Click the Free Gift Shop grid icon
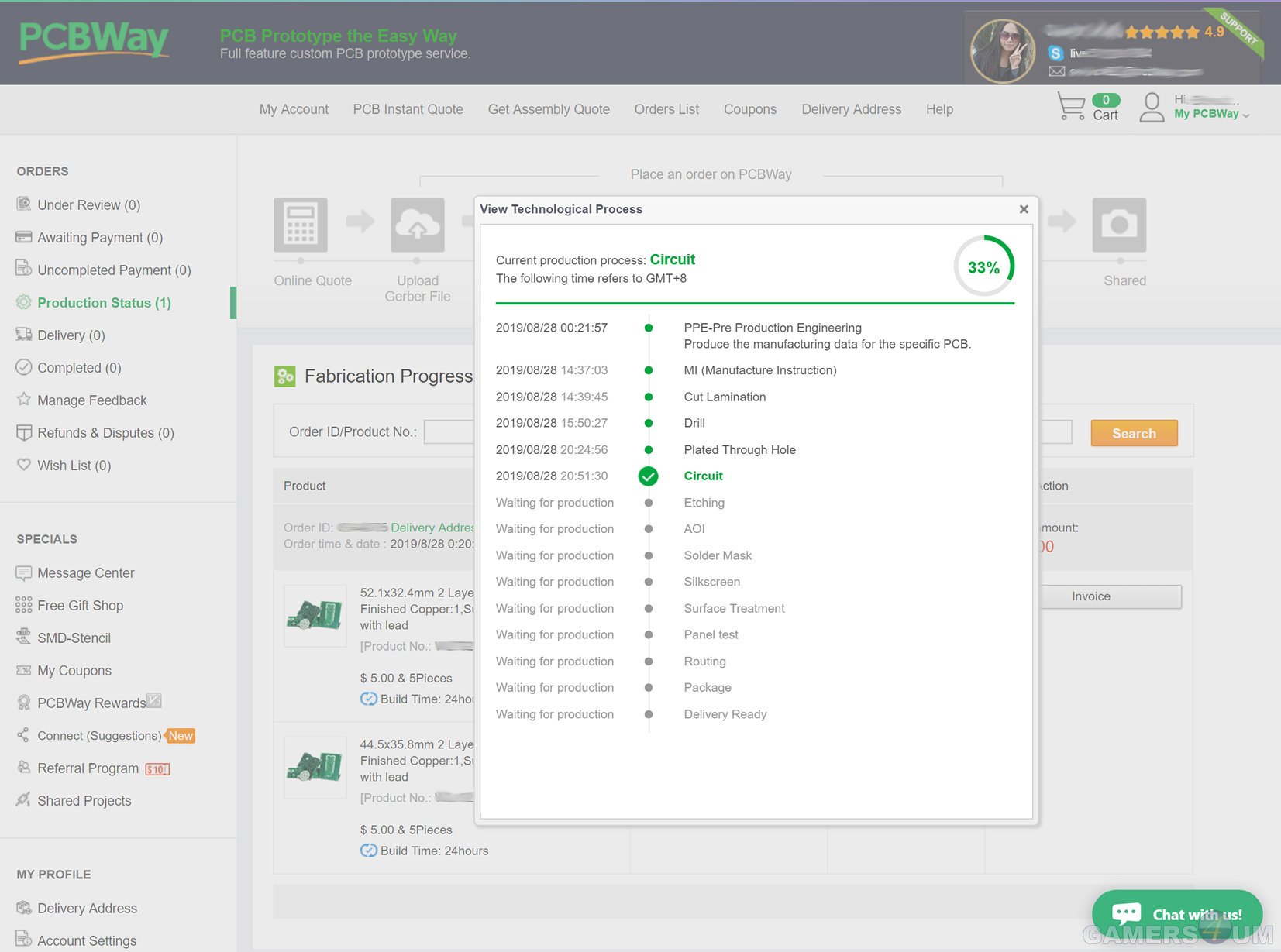The image size is (1281, 952). 24,605
